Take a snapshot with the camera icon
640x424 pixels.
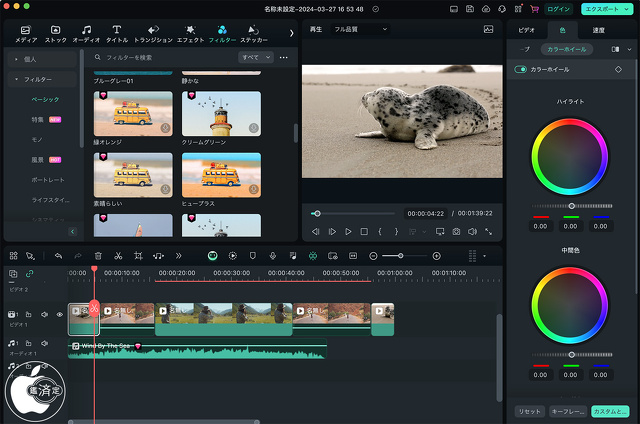point(456,231)
